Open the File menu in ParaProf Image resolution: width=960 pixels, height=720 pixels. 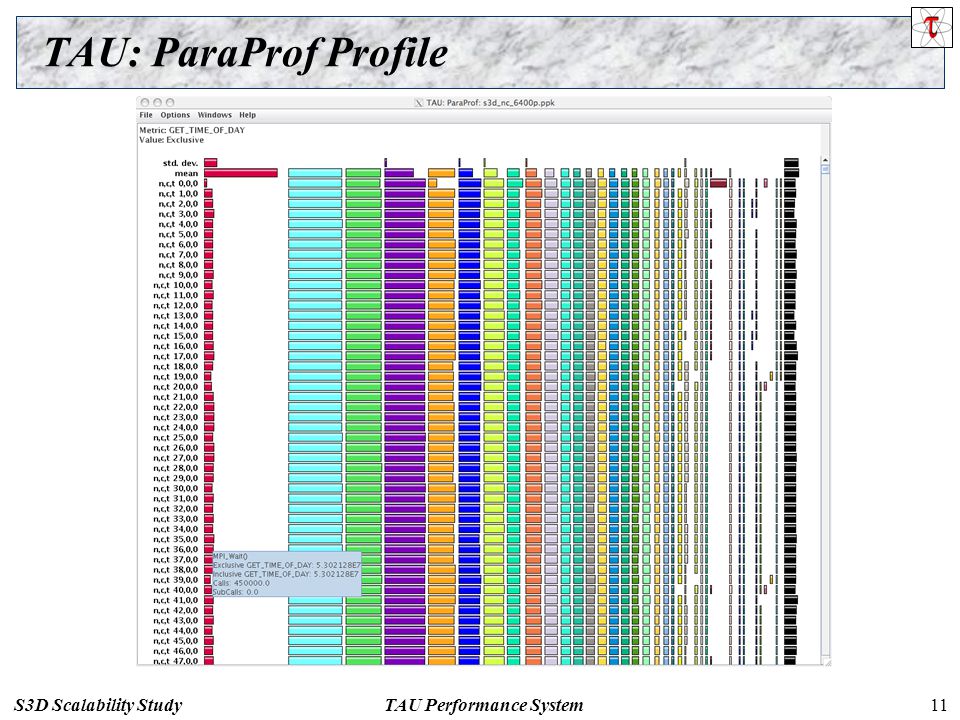(x=146, y=115)
